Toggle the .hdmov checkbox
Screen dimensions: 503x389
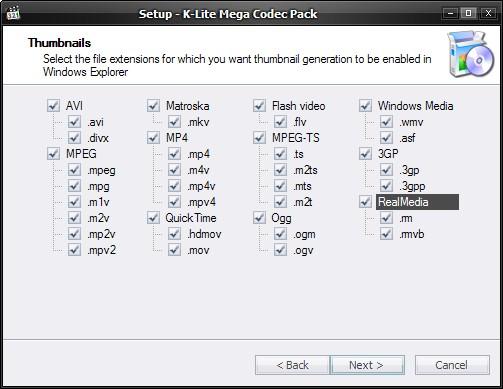[174, 234]
